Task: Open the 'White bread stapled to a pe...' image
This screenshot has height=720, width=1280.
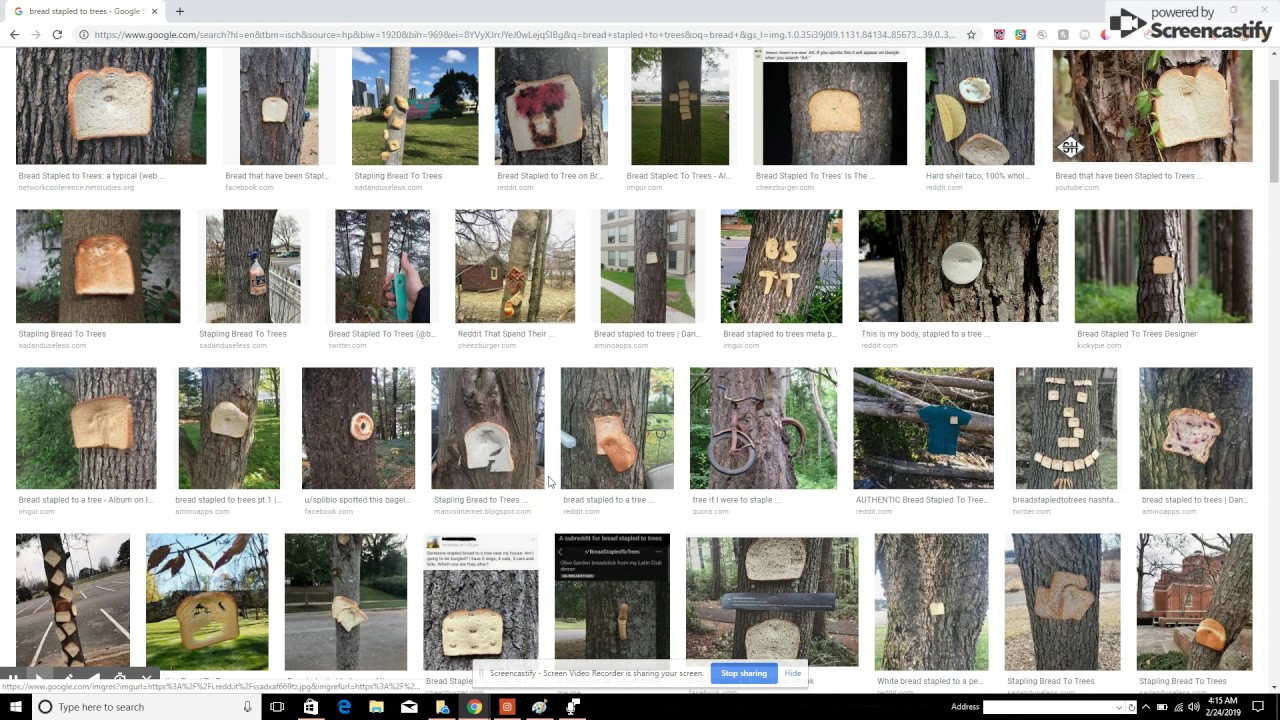Action: (x=931, y=601)
